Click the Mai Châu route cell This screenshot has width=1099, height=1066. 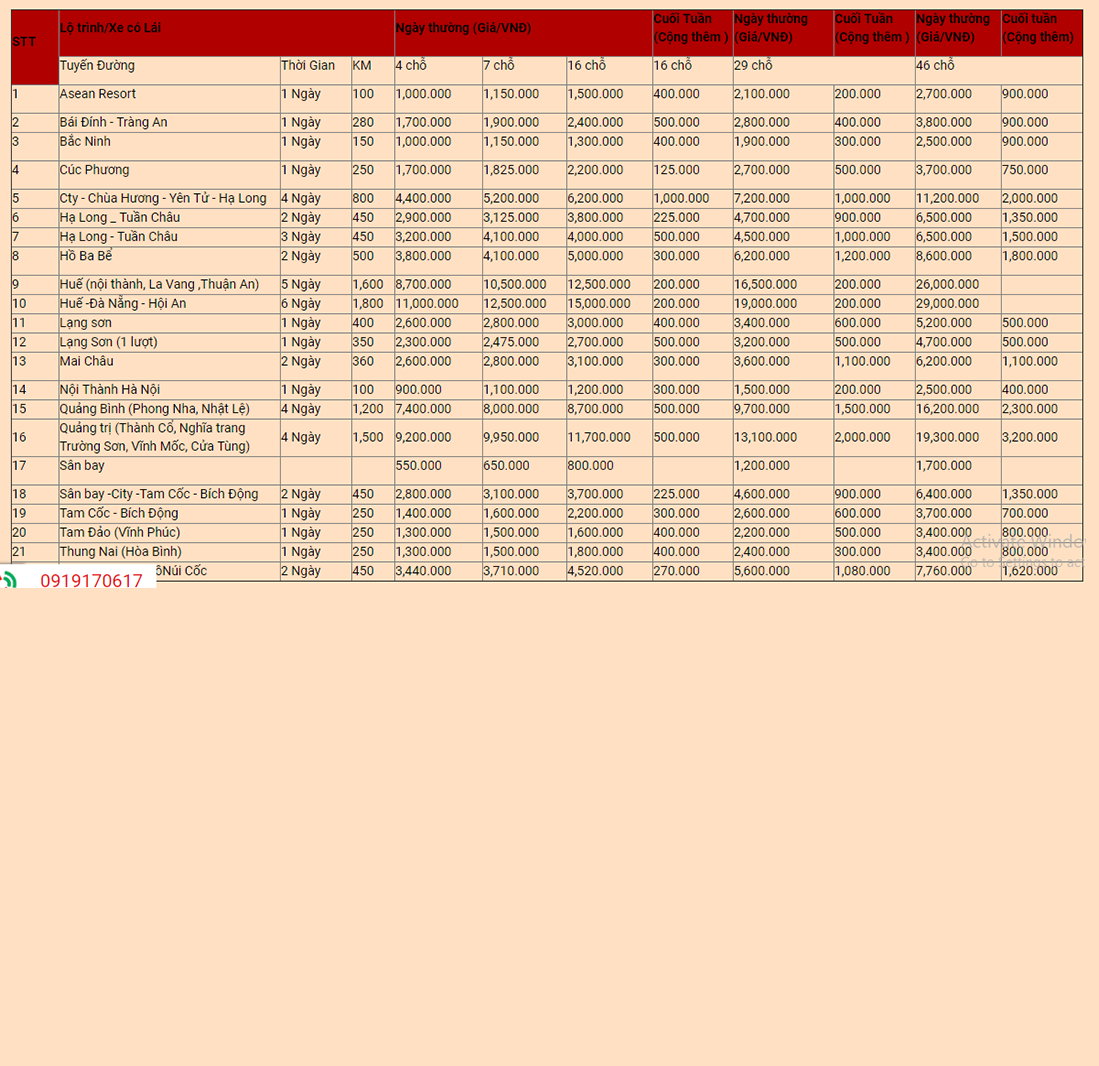tap(86, 361)
